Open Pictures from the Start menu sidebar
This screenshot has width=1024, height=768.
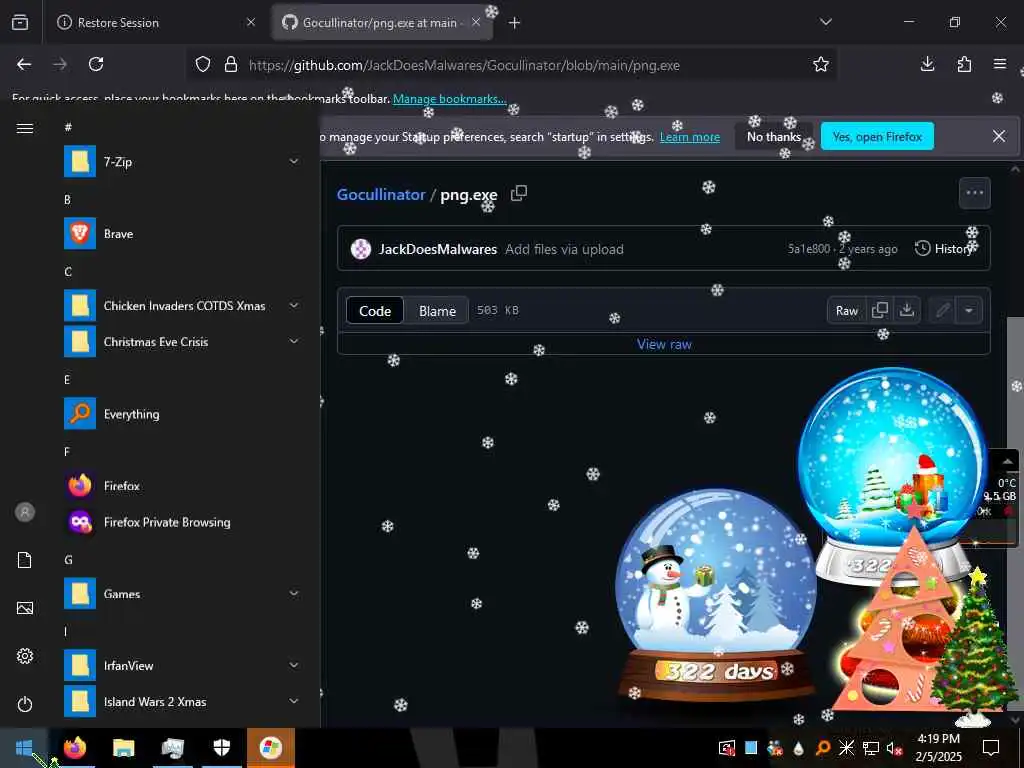pyautogui.click(x=25, y=608)
